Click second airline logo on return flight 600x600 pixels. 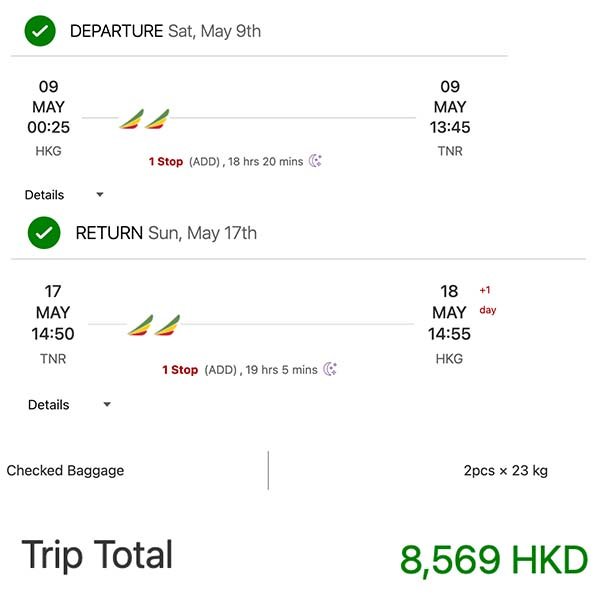click(167, 326)
